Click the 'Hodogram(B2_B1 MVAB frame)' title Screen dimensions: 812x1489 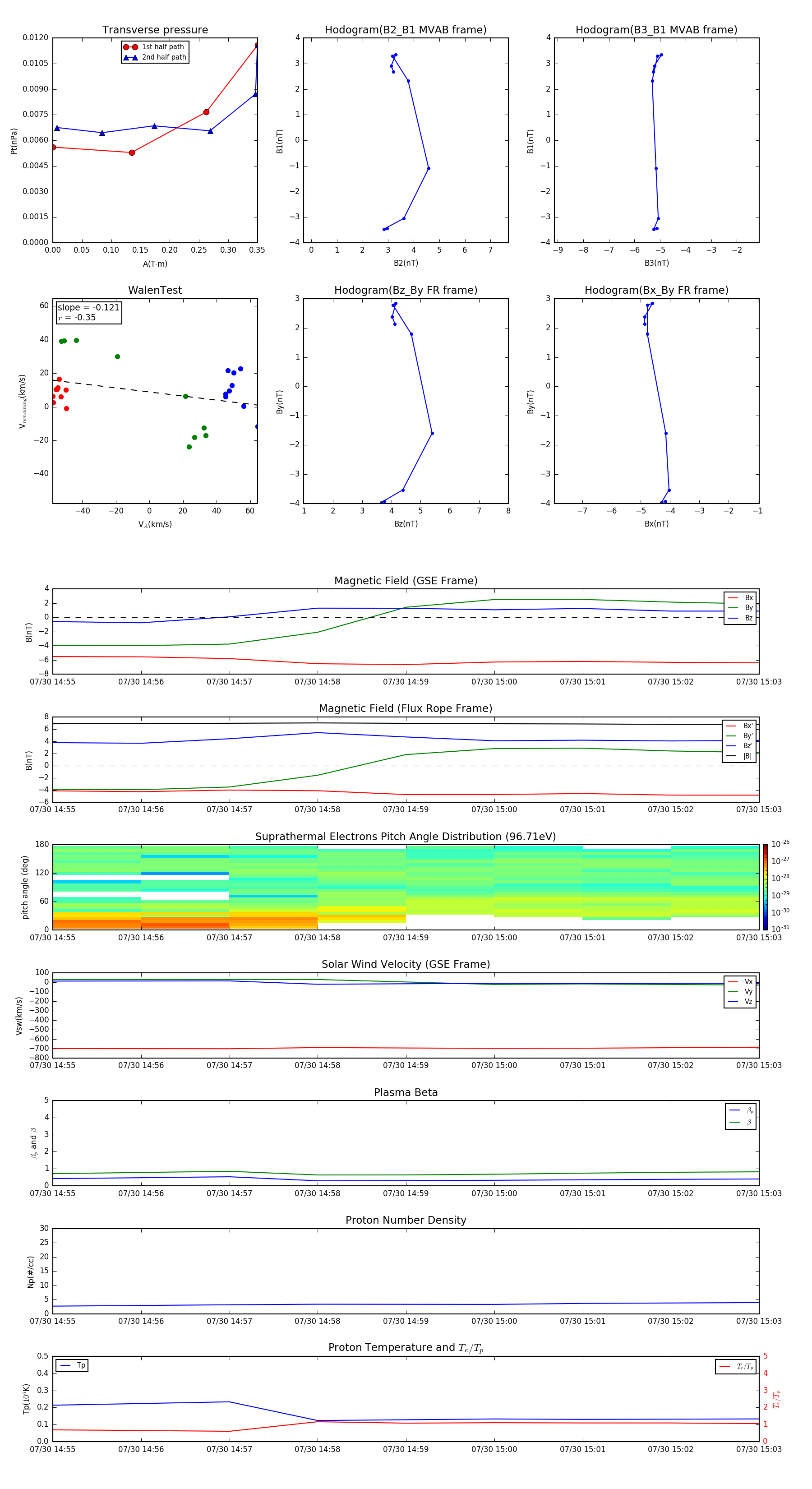[x=406, y=30]
